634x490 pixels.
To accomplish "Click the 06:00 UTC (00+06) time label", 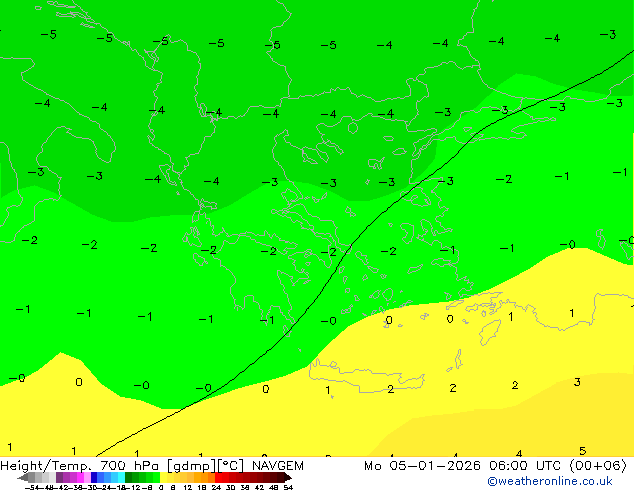I will pyautogui.click(x=558, y=466).
